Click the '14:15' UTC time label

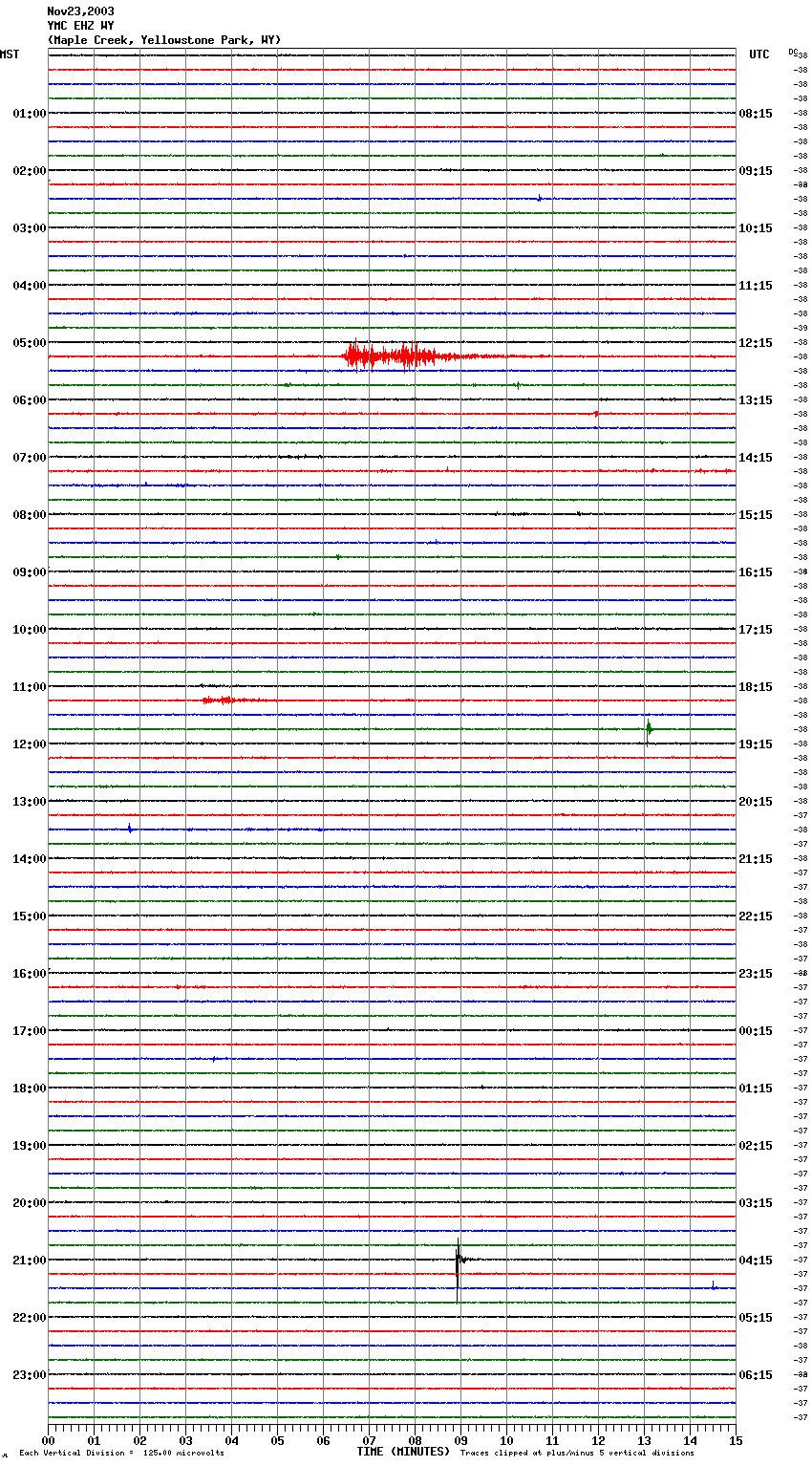pos(756,458)
